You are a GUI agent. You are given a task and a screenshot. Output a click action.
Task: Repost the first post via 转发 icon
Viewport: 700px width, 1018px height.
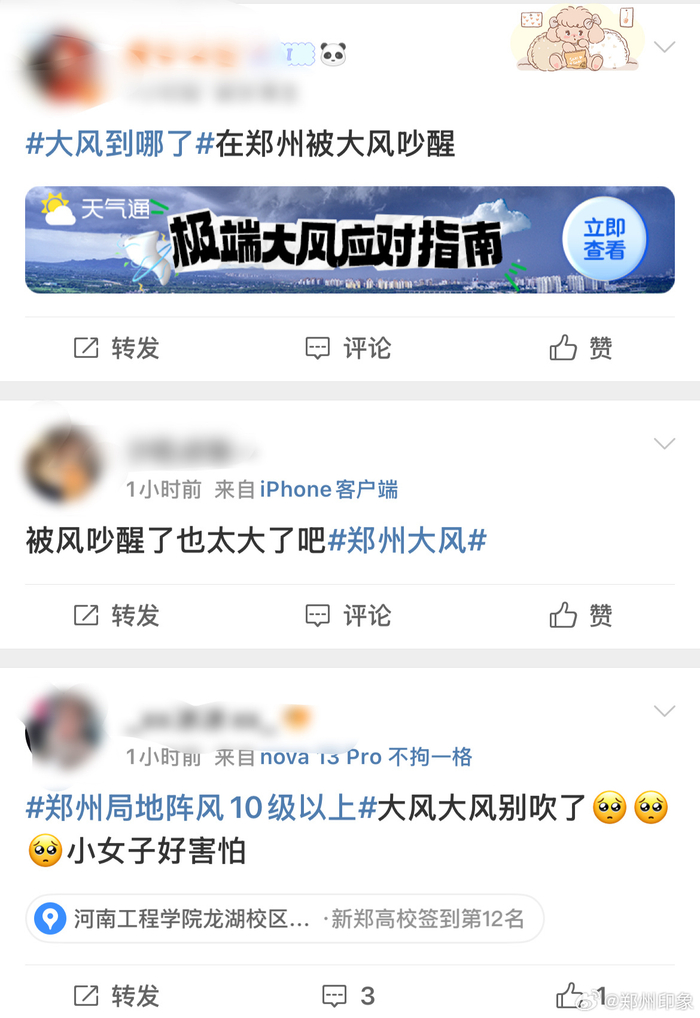click(116, 348)
